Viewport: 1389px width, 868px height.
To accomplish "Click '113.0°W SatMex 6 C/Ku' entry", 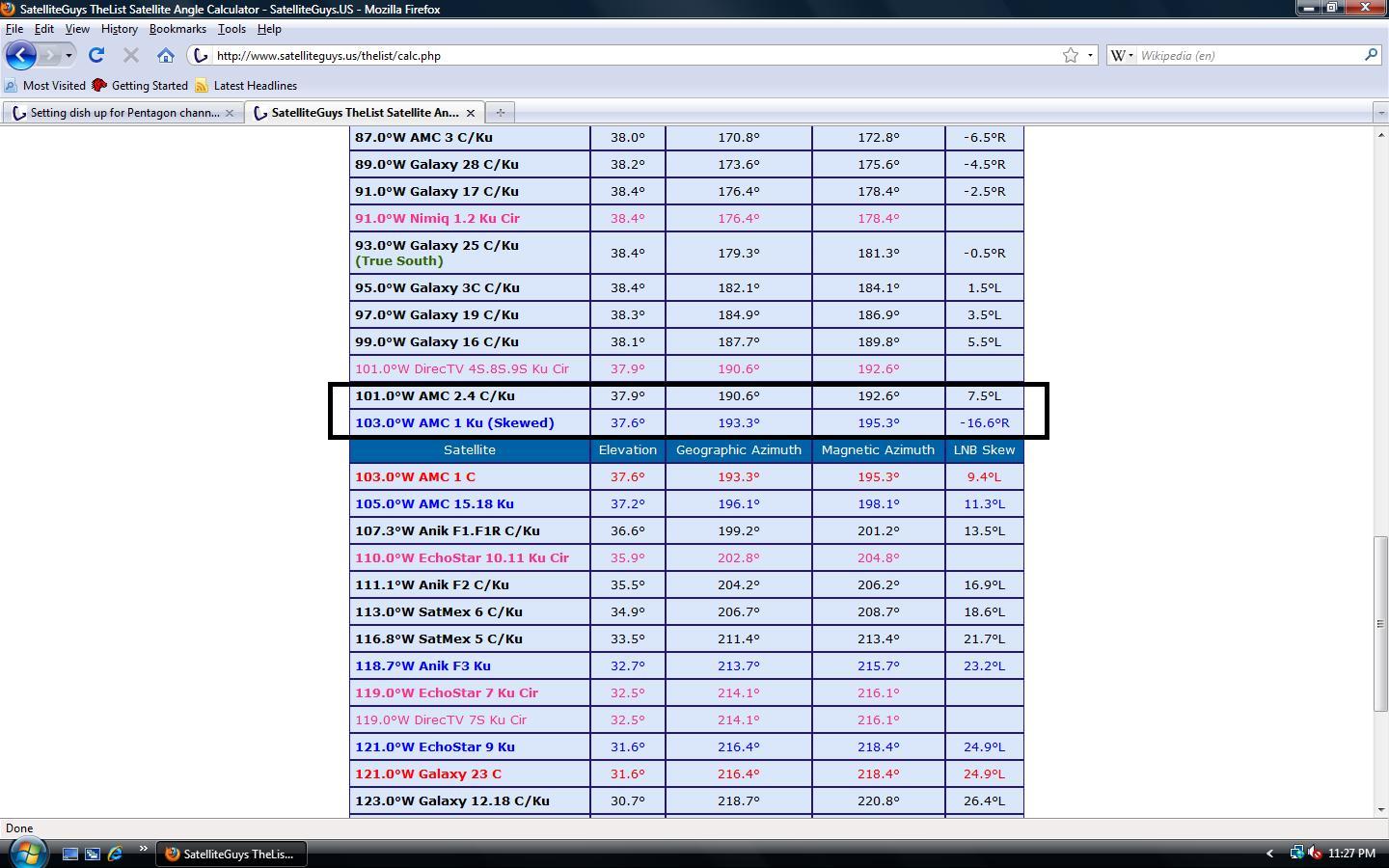I will [x=439, y=611].
